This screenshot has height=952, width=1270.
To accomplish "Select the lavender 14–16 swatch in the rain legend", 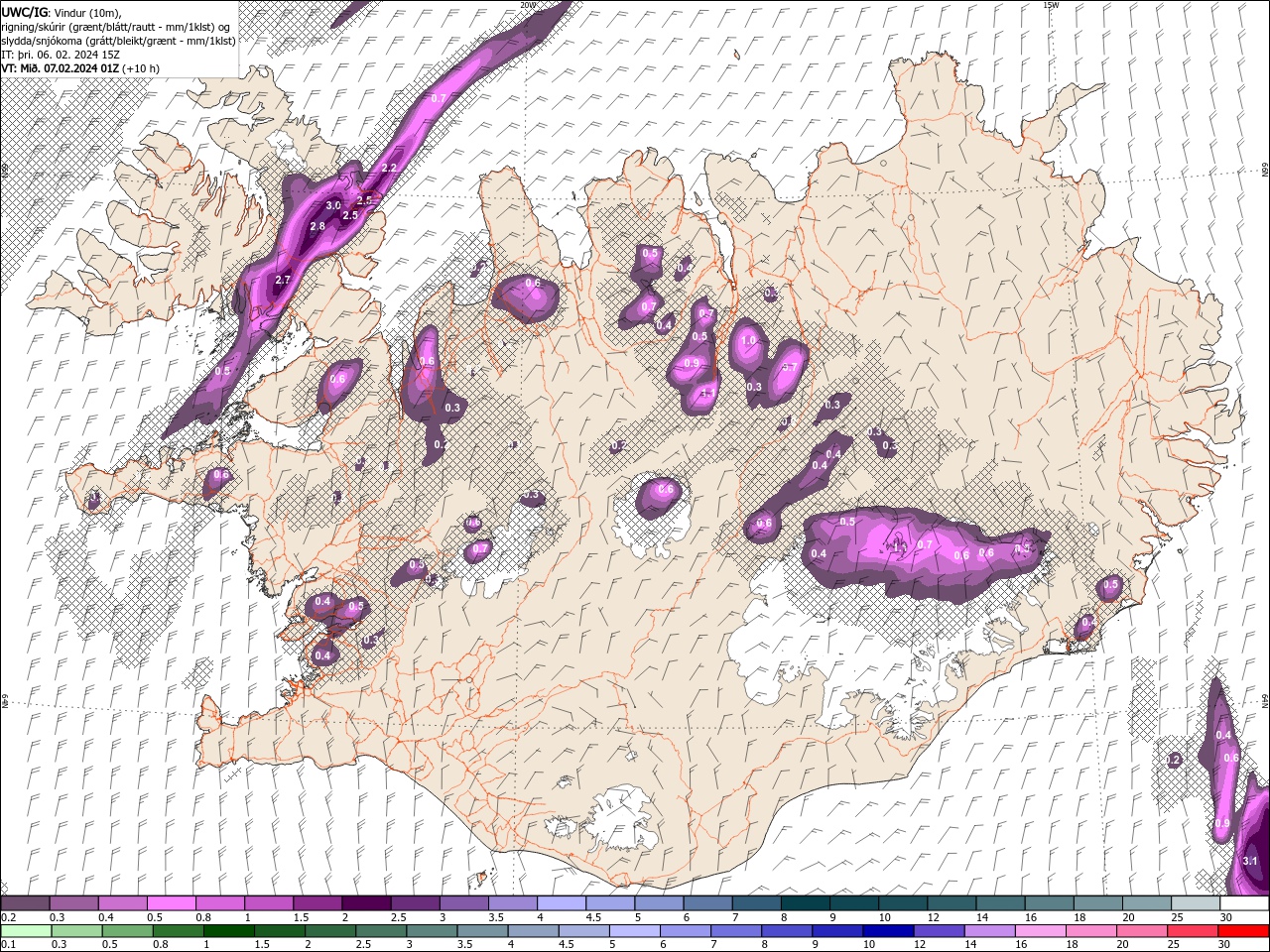I will coord(989,930).
